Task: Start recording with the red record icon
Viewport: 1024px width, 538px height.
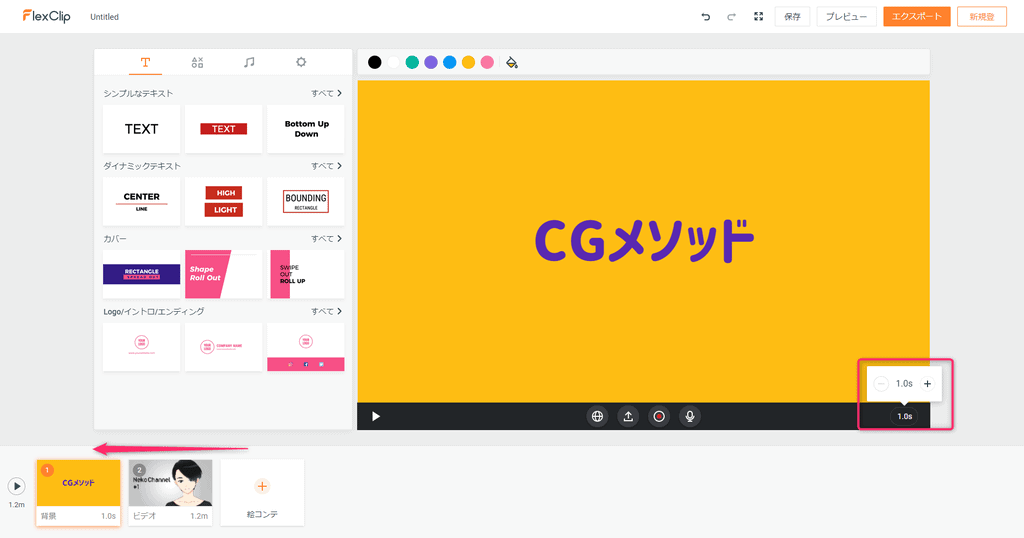Action: [658, 416]
